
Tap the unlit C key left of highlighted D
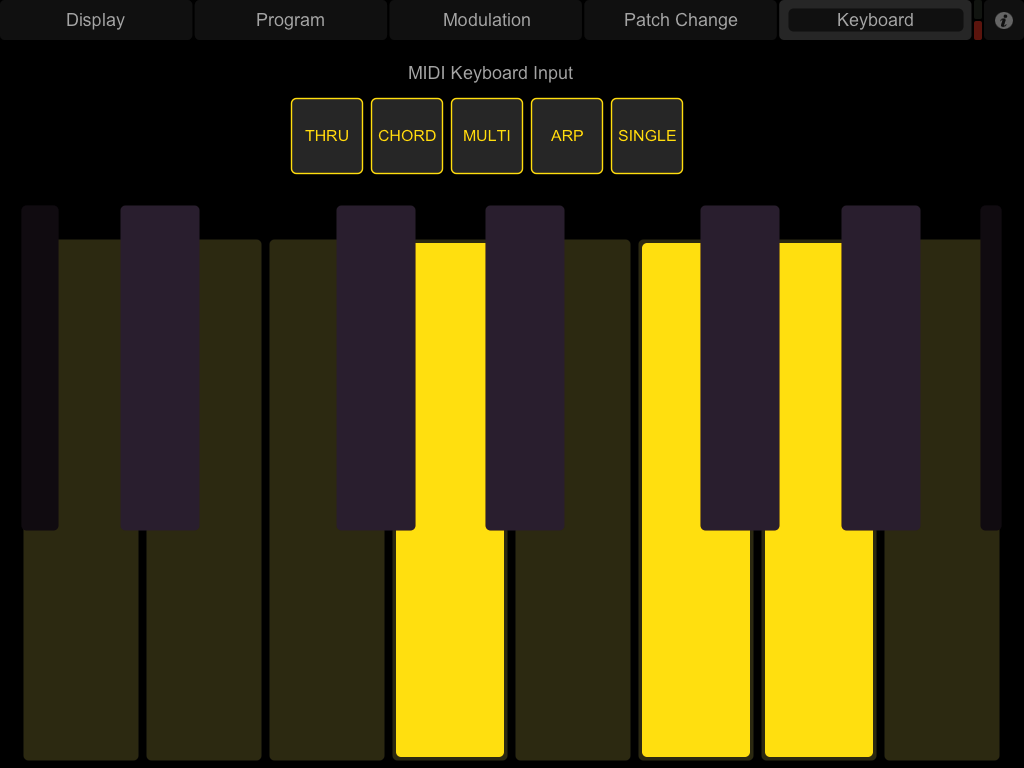(327, 650)
